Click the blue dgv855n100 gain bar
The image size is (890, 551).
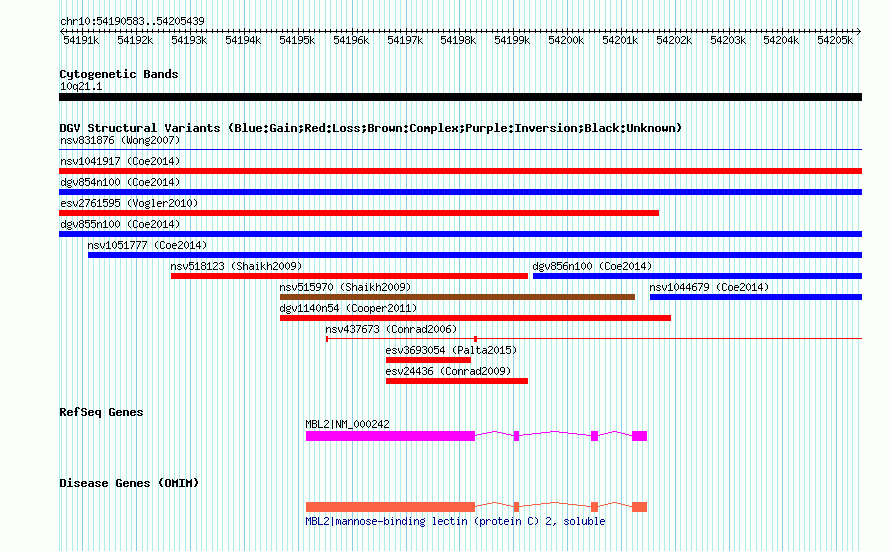pos(460,234)
